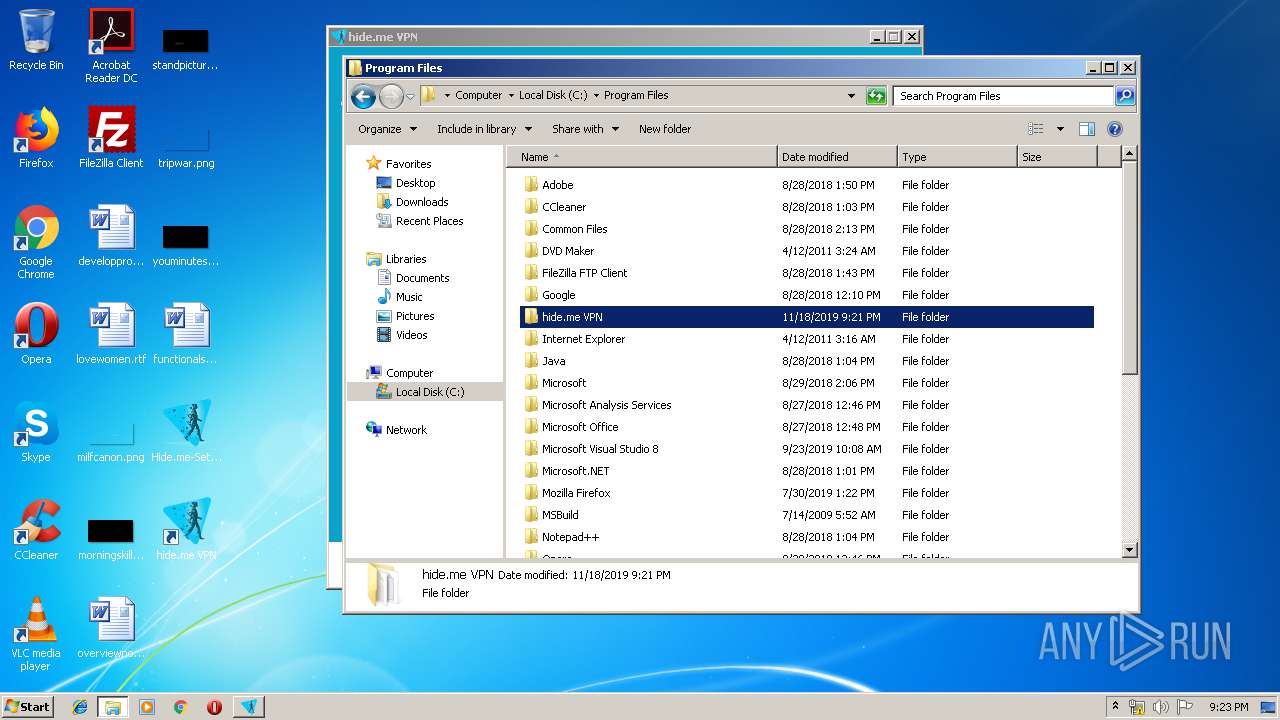This screenshot has width=1280, height=720.
Task: Select lovewomen.rtf document on desktop
Action: pyautogui.click(x=111, y=334)
